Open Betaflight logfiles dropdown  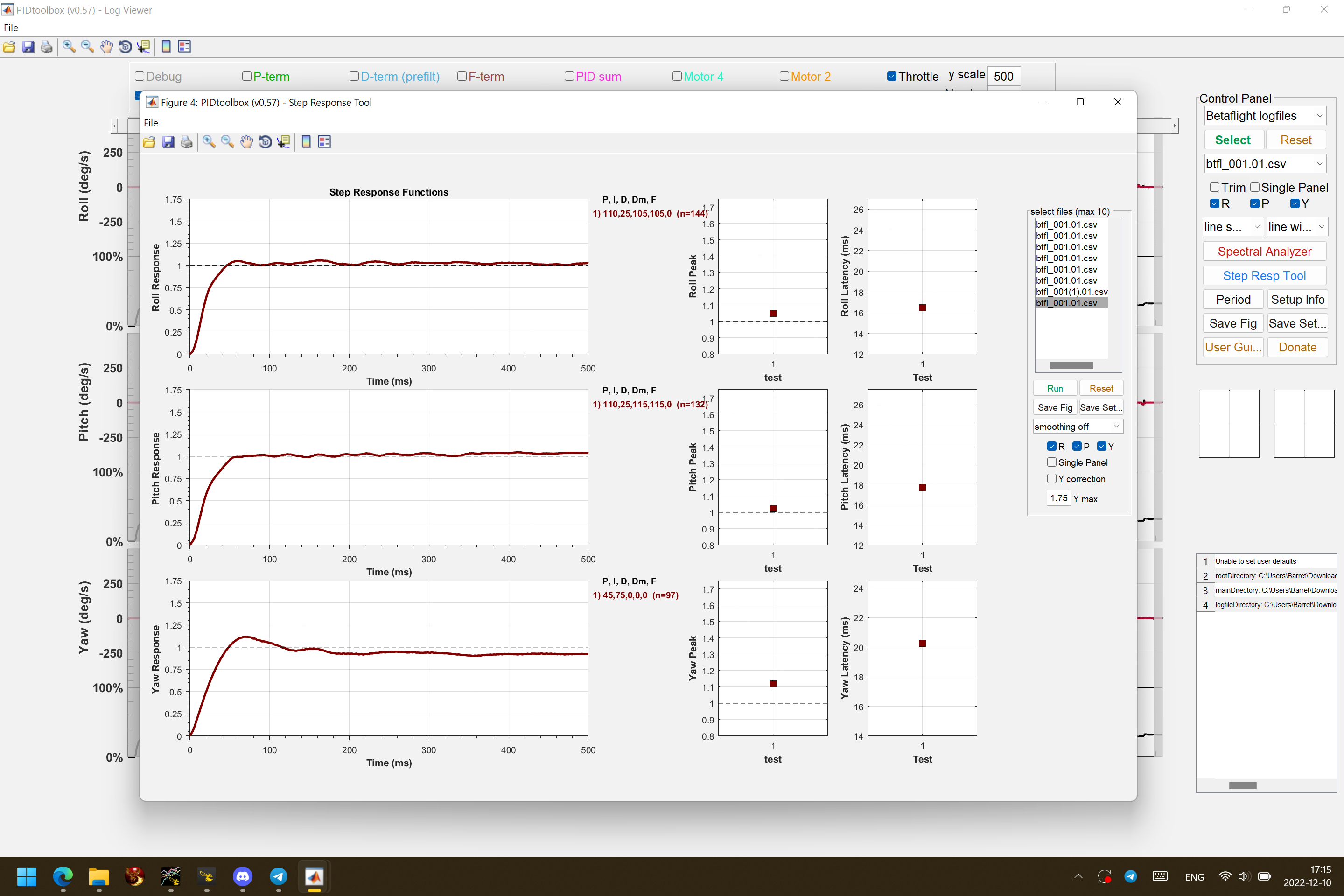pyautogui.click(x=1265, y=115)
